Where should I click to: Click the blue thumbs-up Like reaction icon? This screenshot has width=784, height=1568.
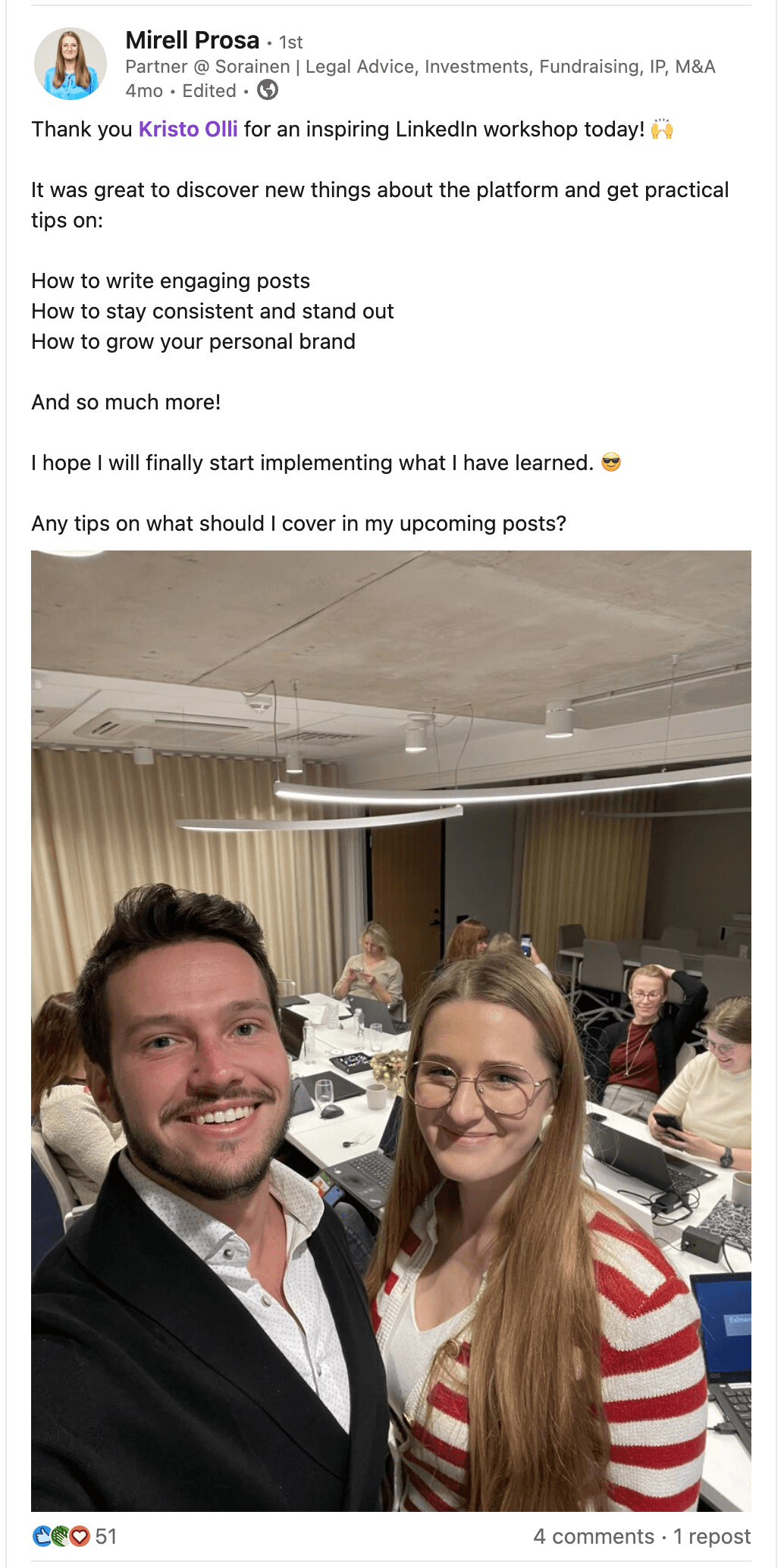tap(42, 1536)
